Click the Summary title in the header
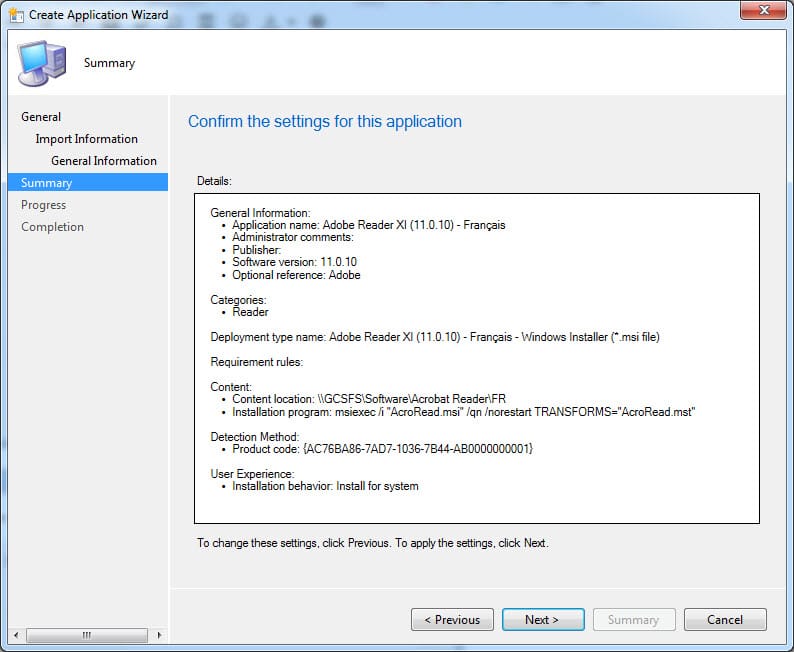This screenshot has width=794, height=652. click(x=109, y=63)
